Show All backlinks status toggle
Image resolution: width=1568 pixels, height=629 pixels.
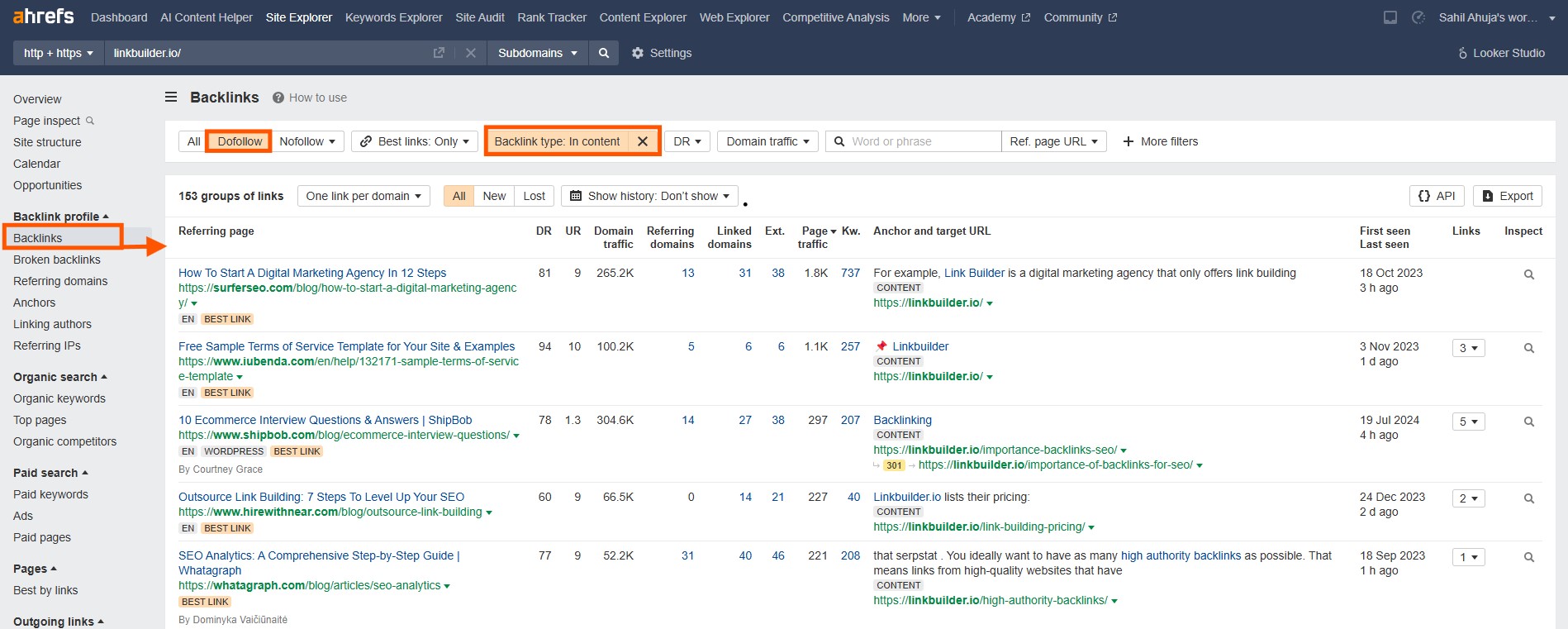(x=459, y=196)
